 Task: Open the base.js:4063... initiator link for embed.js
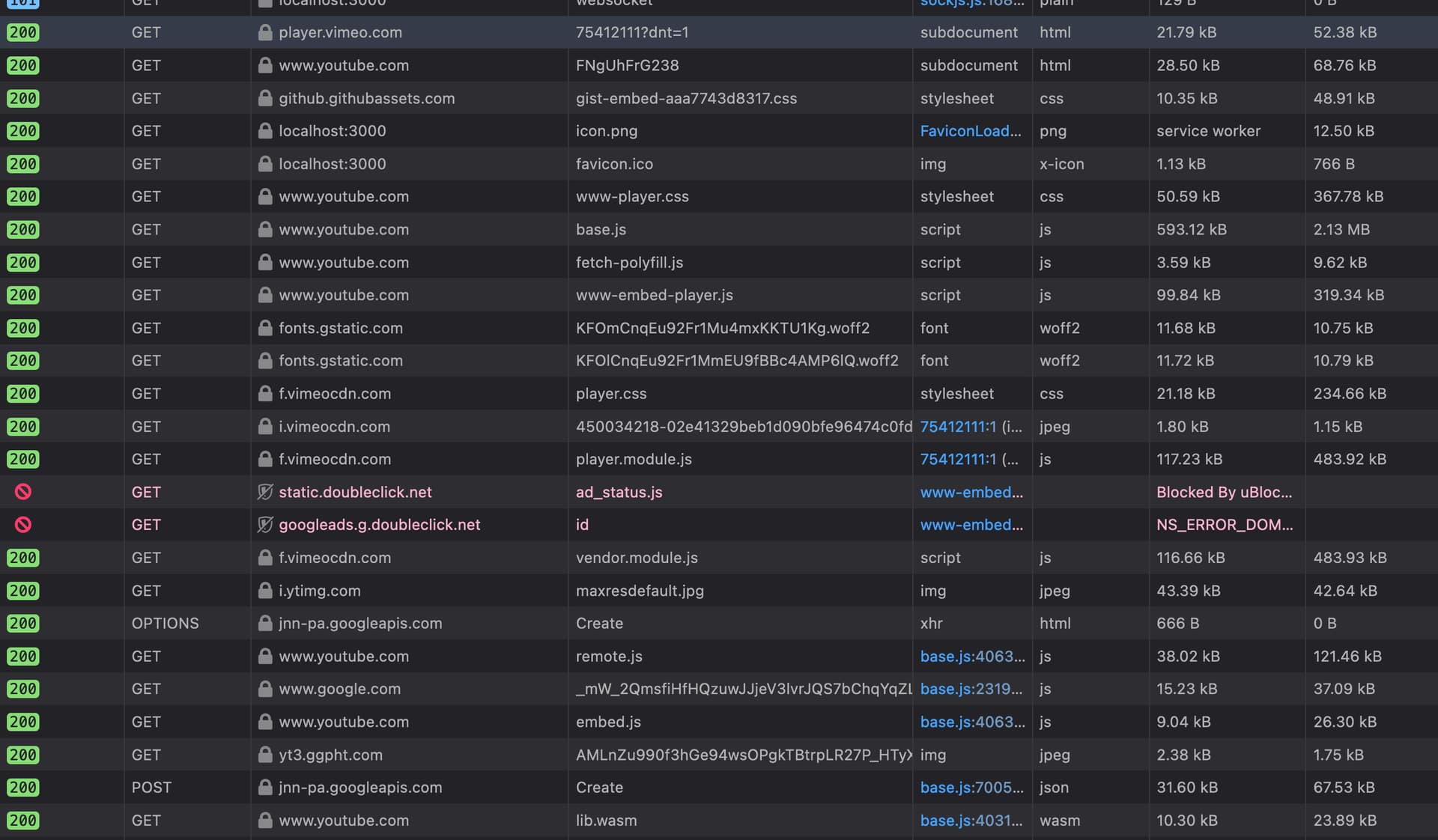[972, 722]
